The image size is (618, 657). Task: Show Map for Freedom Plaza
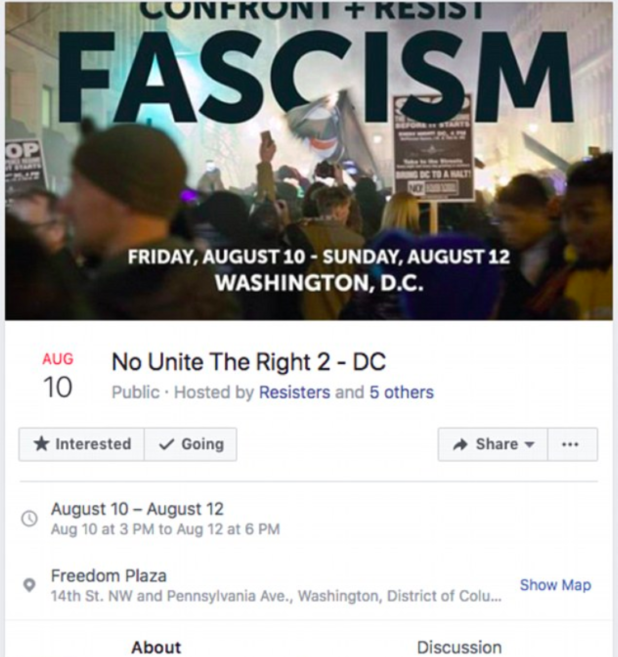point(555,585)
